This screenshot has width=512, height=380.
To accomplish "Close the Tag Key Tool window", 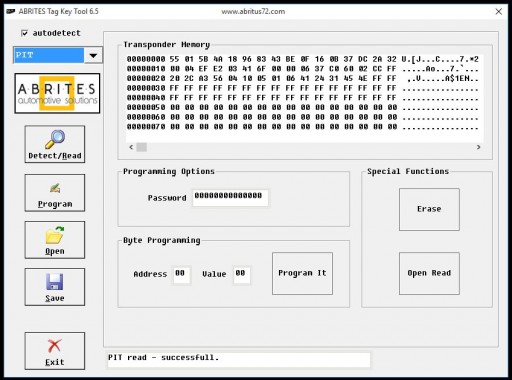I will click(x=499, y=12).
